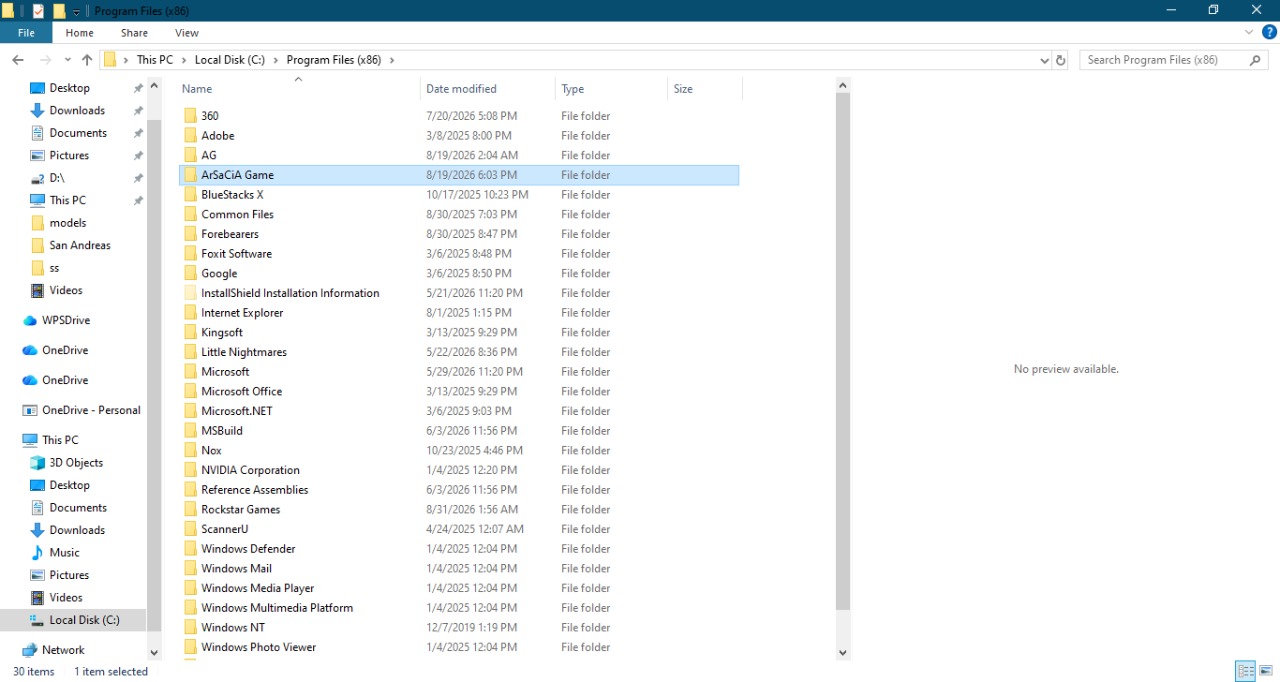Click This PC in the breadcrumb
Image resolution: width=1280 pixels, height=682 pixels.
(155, 60)
